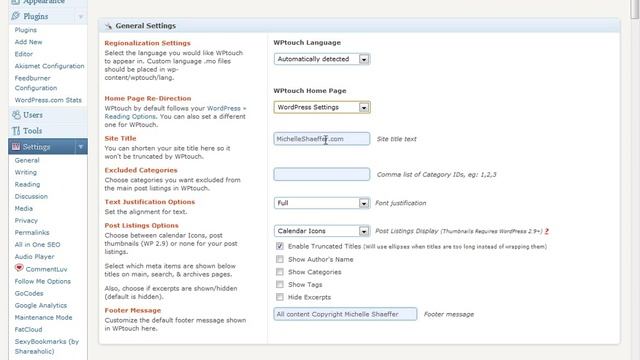The width and height of the screenshot is (640, 360).
Task: Open Audio Player settings
Action: tap(34, 257)
